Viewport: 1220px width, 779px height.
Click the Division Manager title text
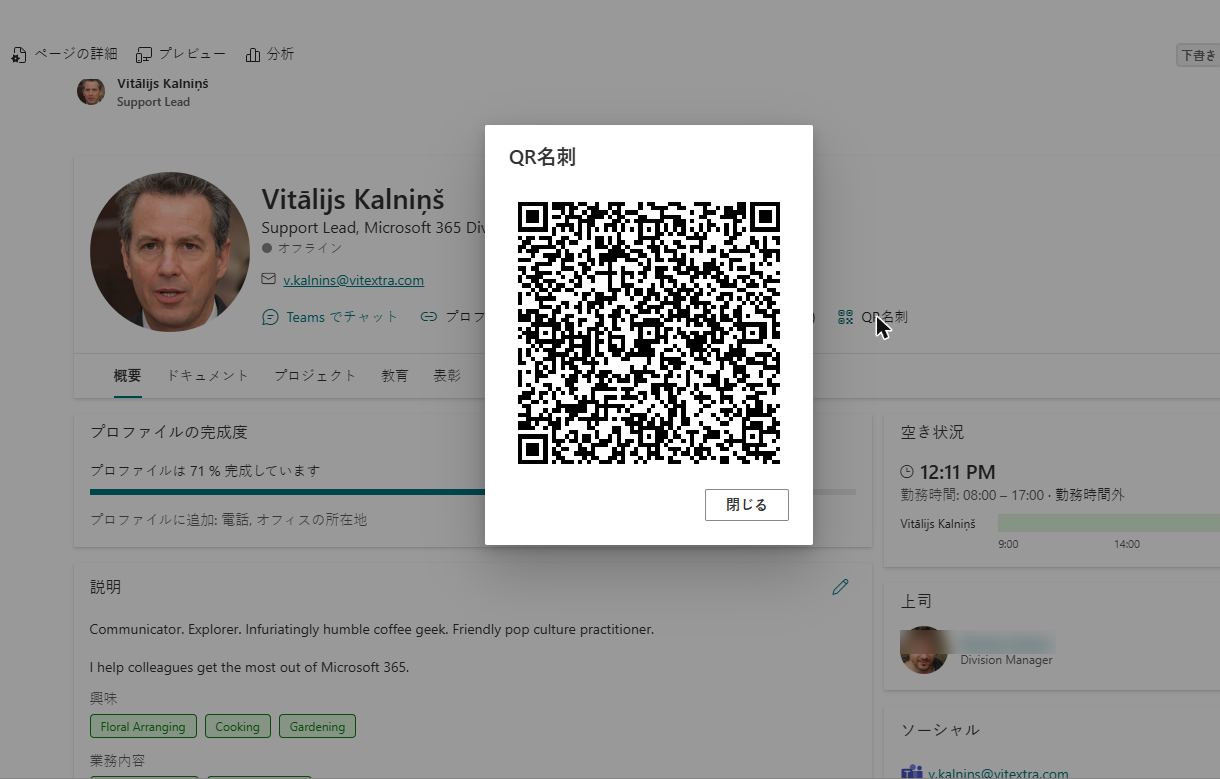(x=1006, y=660)
